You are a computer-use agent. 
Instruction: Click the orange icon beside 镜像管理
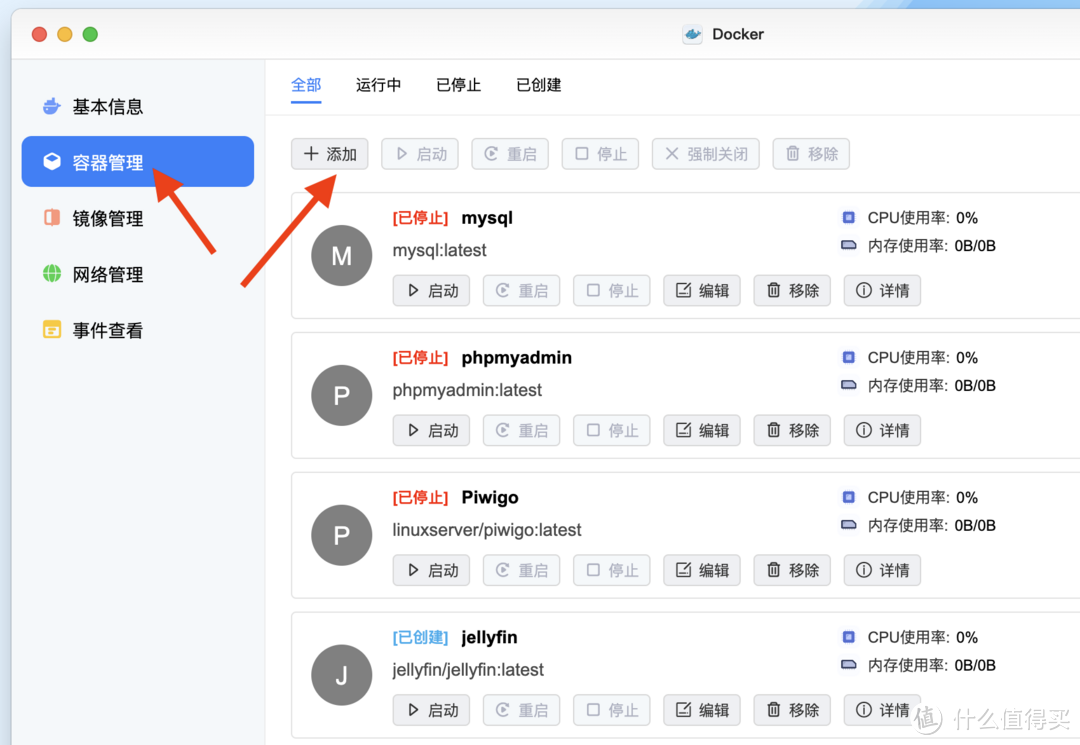[x=52, y=218]
